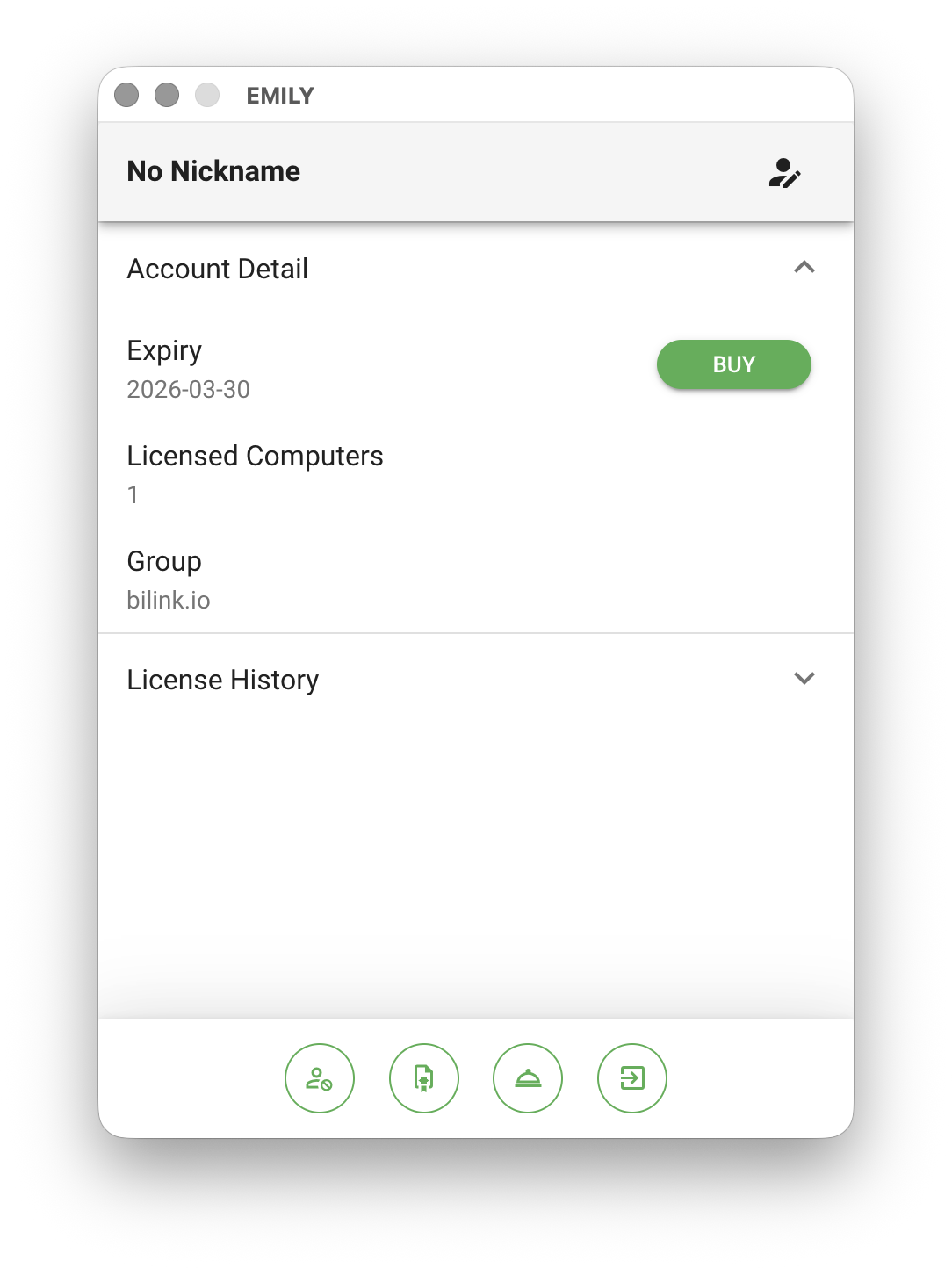Click the Expiry label
Image resolution: width=952 pixels, height=1268 pixels.
click(165, 351)
